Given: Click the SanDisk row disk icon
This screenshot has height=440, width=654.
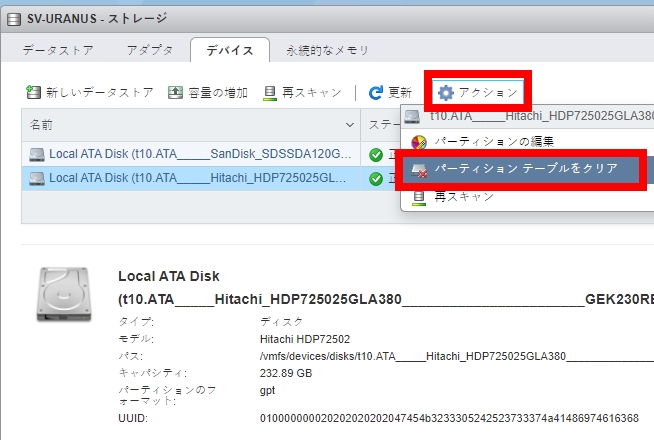Looking at the screenshot, I should (x=37, y=155).
